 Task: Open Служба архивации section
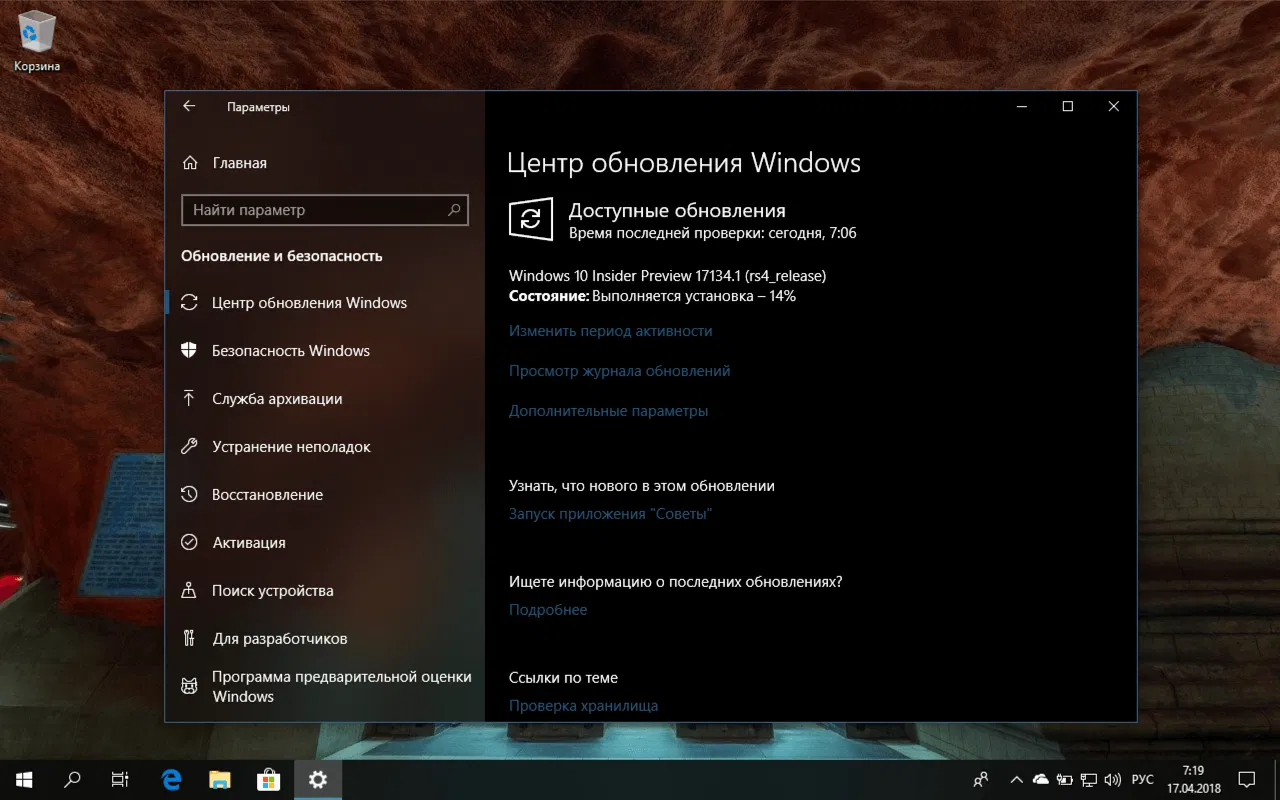tap(325, 399)
